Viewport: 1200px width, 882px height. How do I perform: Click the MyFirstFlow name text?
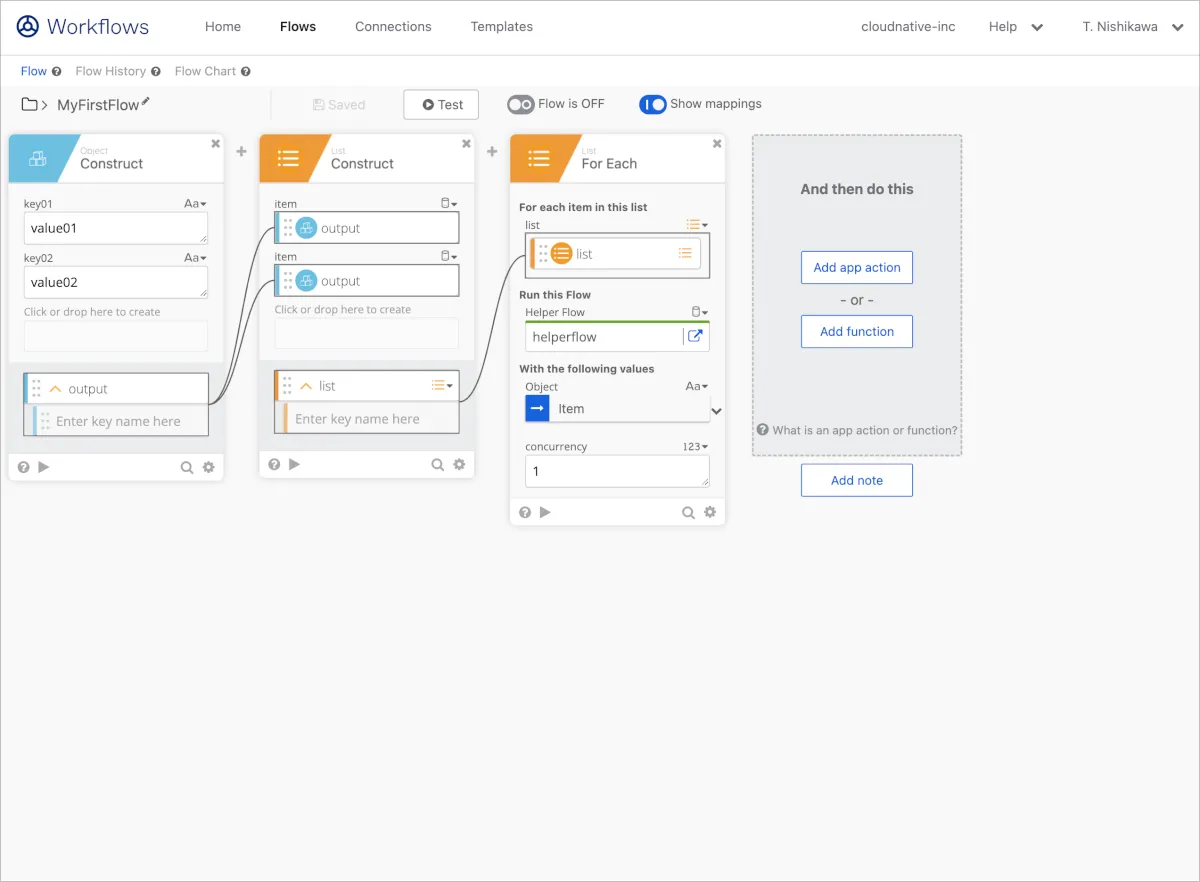point(98,105)
